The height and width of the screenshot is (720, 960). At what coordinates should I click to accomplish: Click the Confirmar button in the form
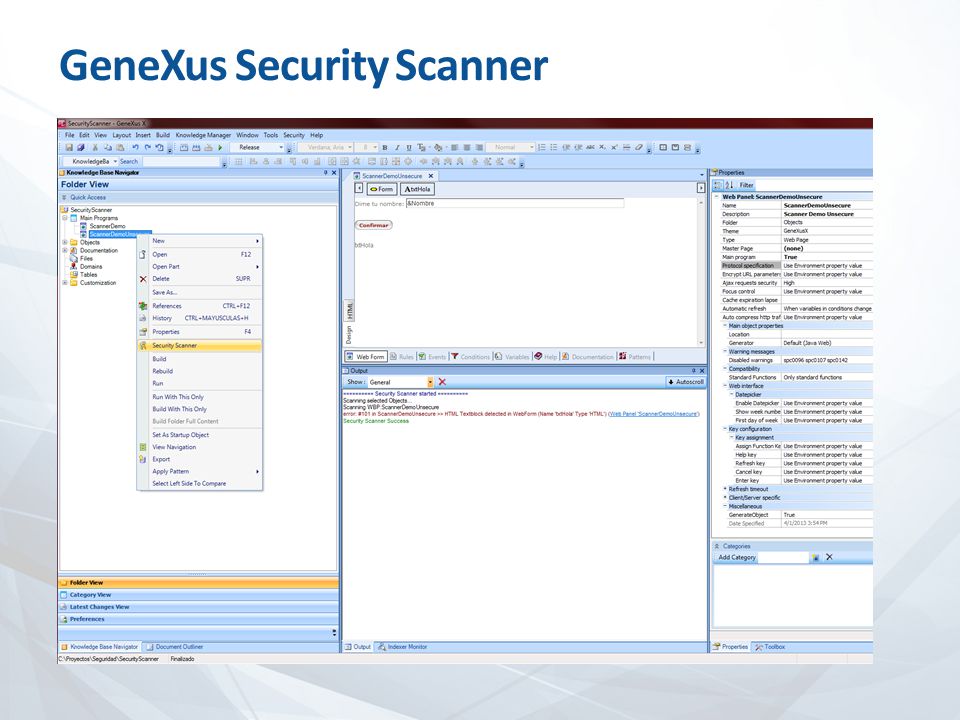point(373,225)
